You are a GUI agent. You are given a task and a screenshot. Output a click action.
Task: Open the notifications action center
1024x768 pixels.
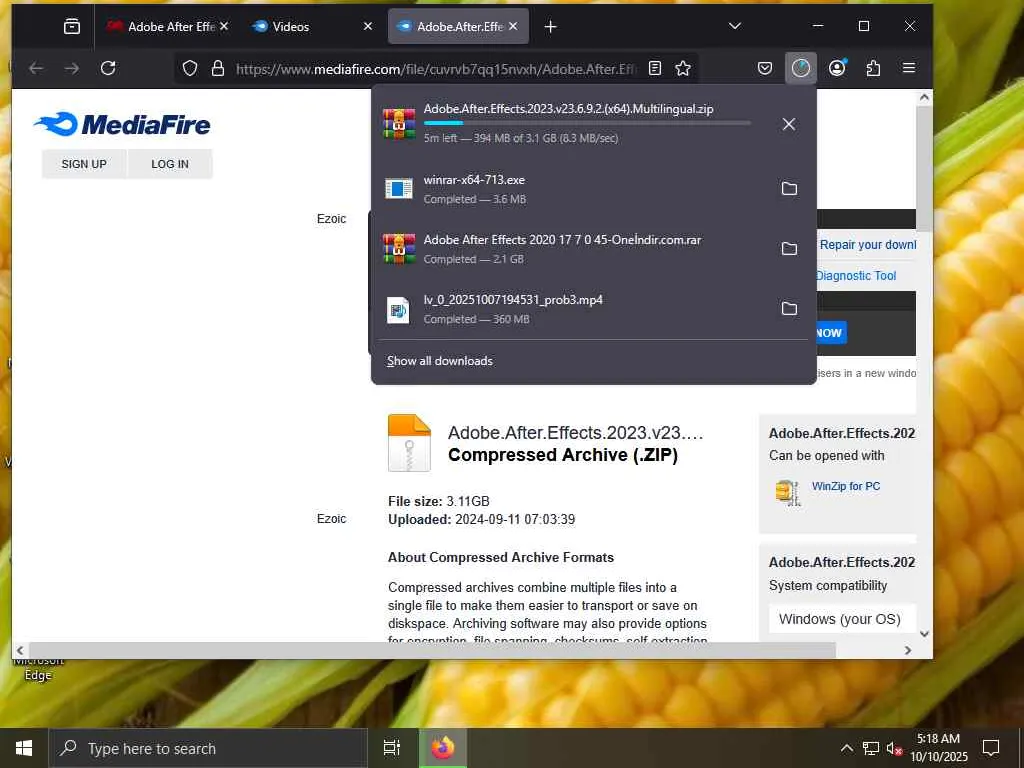(x=991, y=748)
